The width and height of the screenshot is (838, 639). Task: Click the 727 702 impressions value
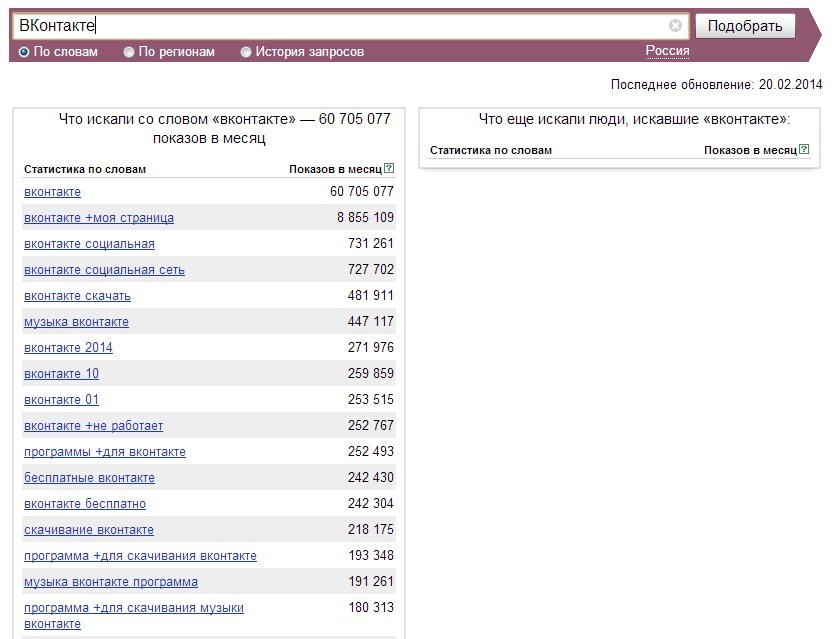point(370,270)
